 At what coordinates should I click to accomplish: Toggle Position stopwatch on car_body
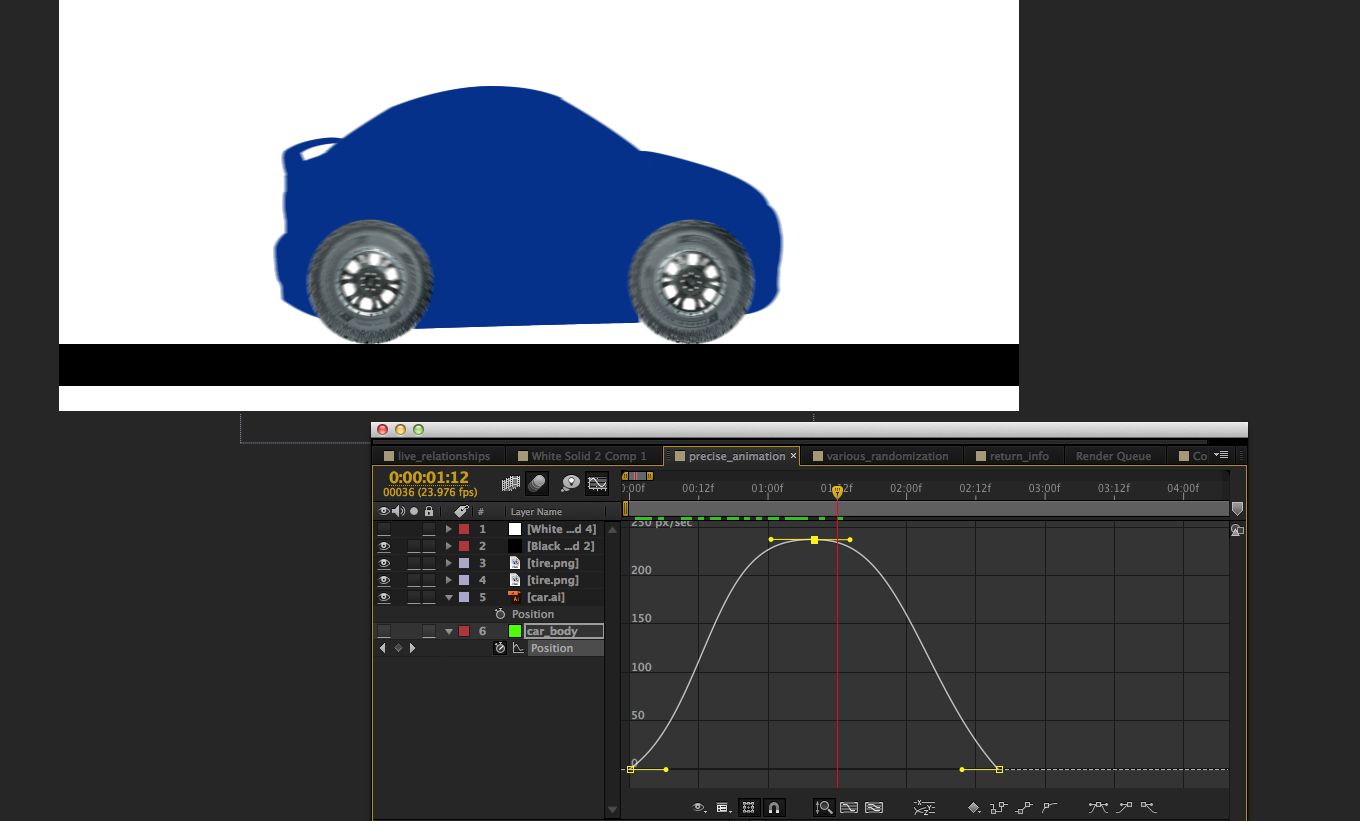click(x=500, y=648)
